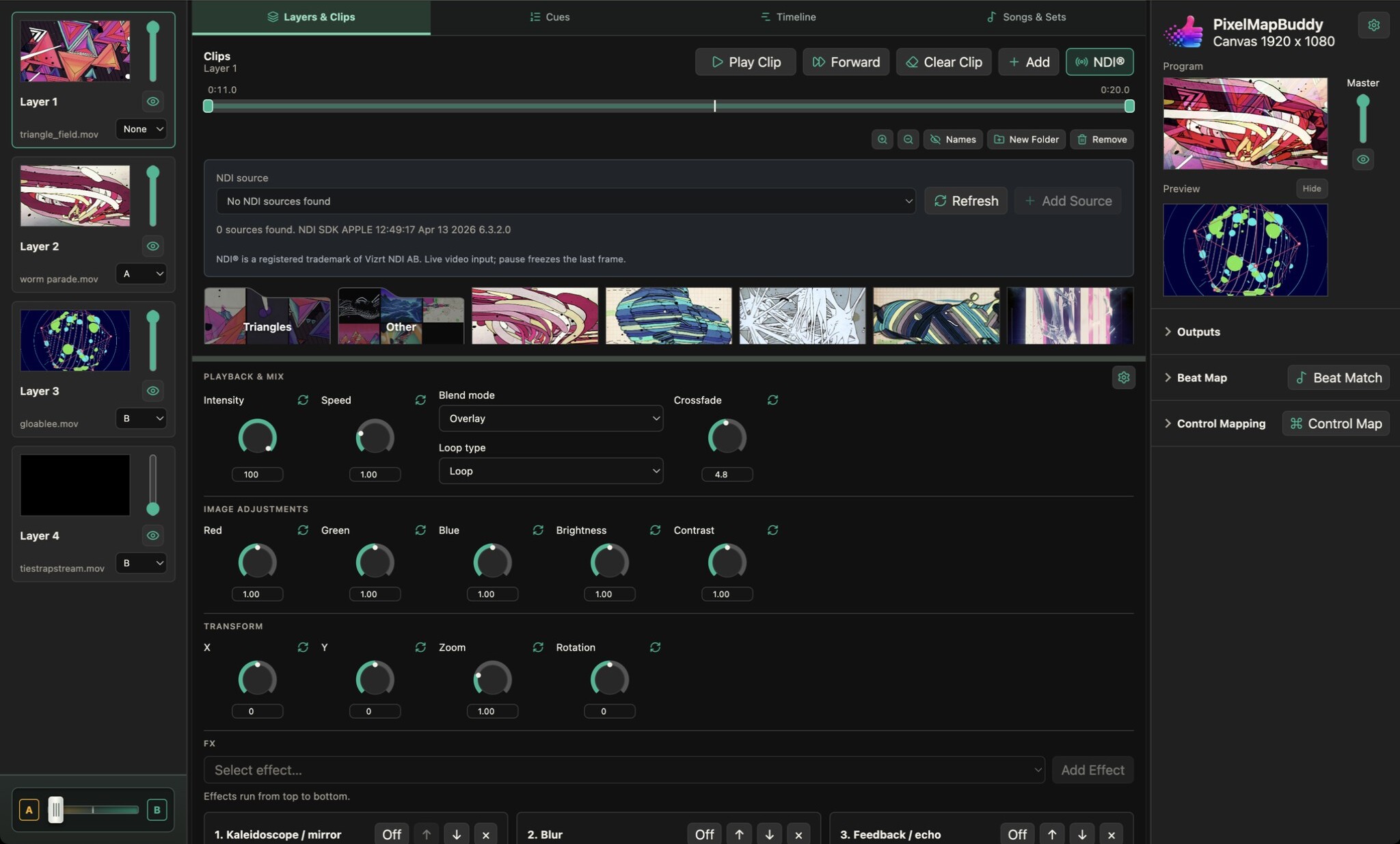
Task: Open Blend mode Overlay dropdown
Action: tap(551, 419)
